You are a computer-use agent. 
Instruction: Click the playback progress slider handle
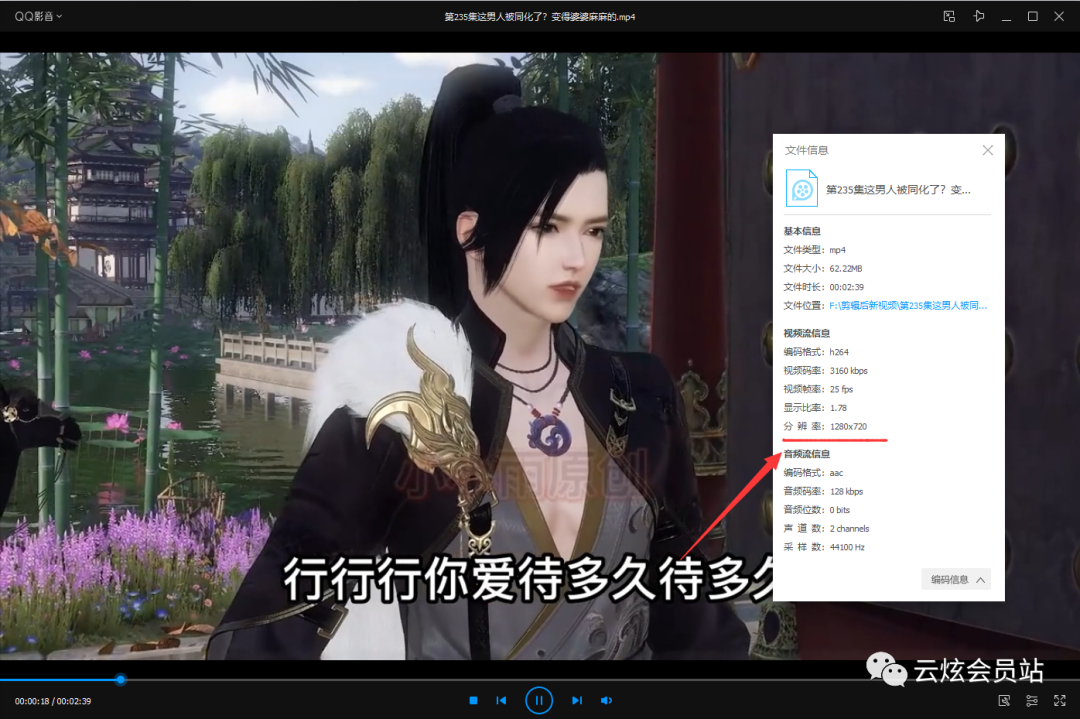coord(121,680)
